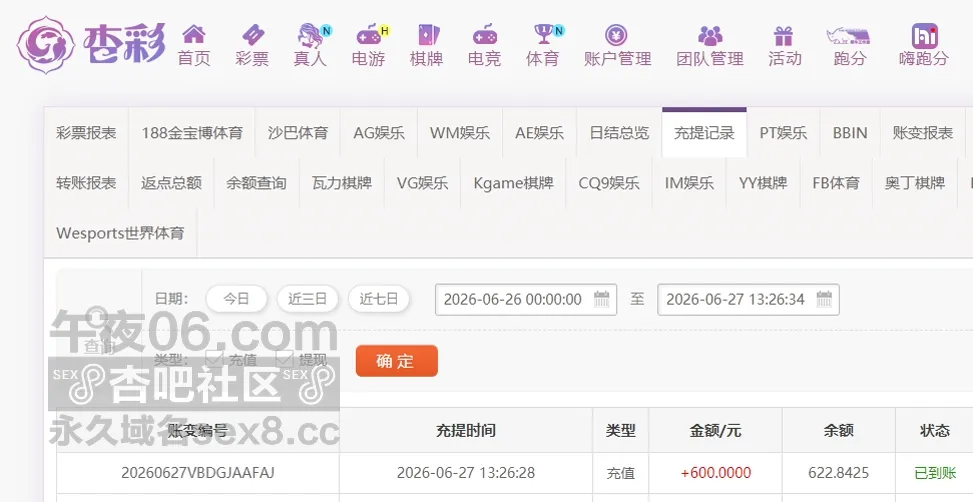This screenshot has height=502, width=973.
Task: Switch to 转账报表 tab
Action: click(x=86, y=182)
